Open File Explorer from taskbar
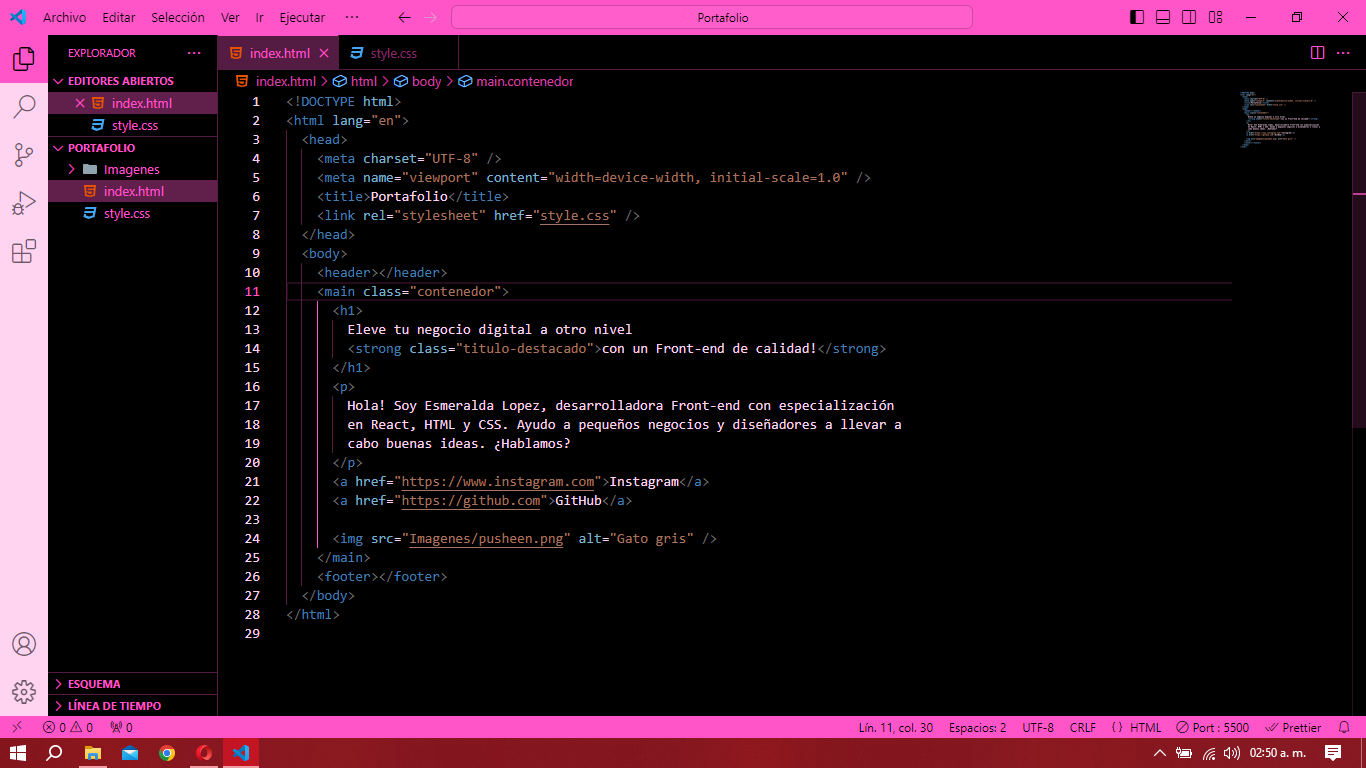 [x=92, y=753]
